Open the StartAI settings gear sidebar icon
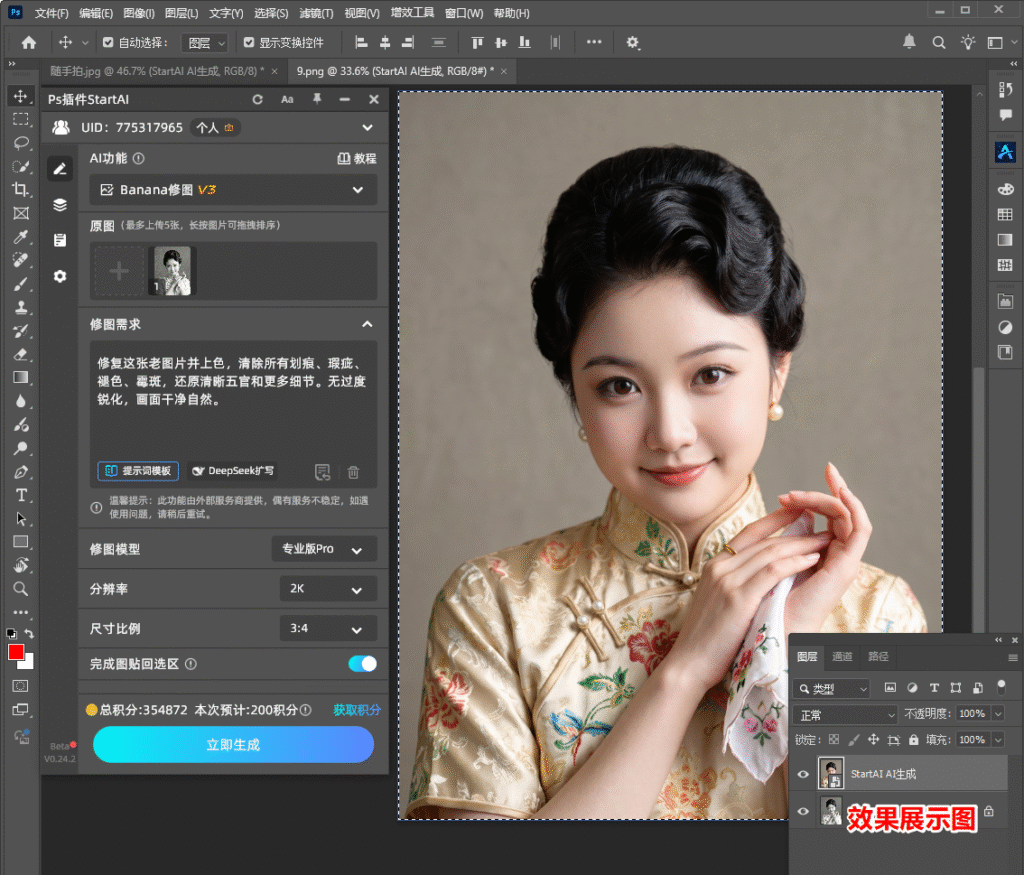This screenshot has height=875, width=1024. [x=59, y=276]
